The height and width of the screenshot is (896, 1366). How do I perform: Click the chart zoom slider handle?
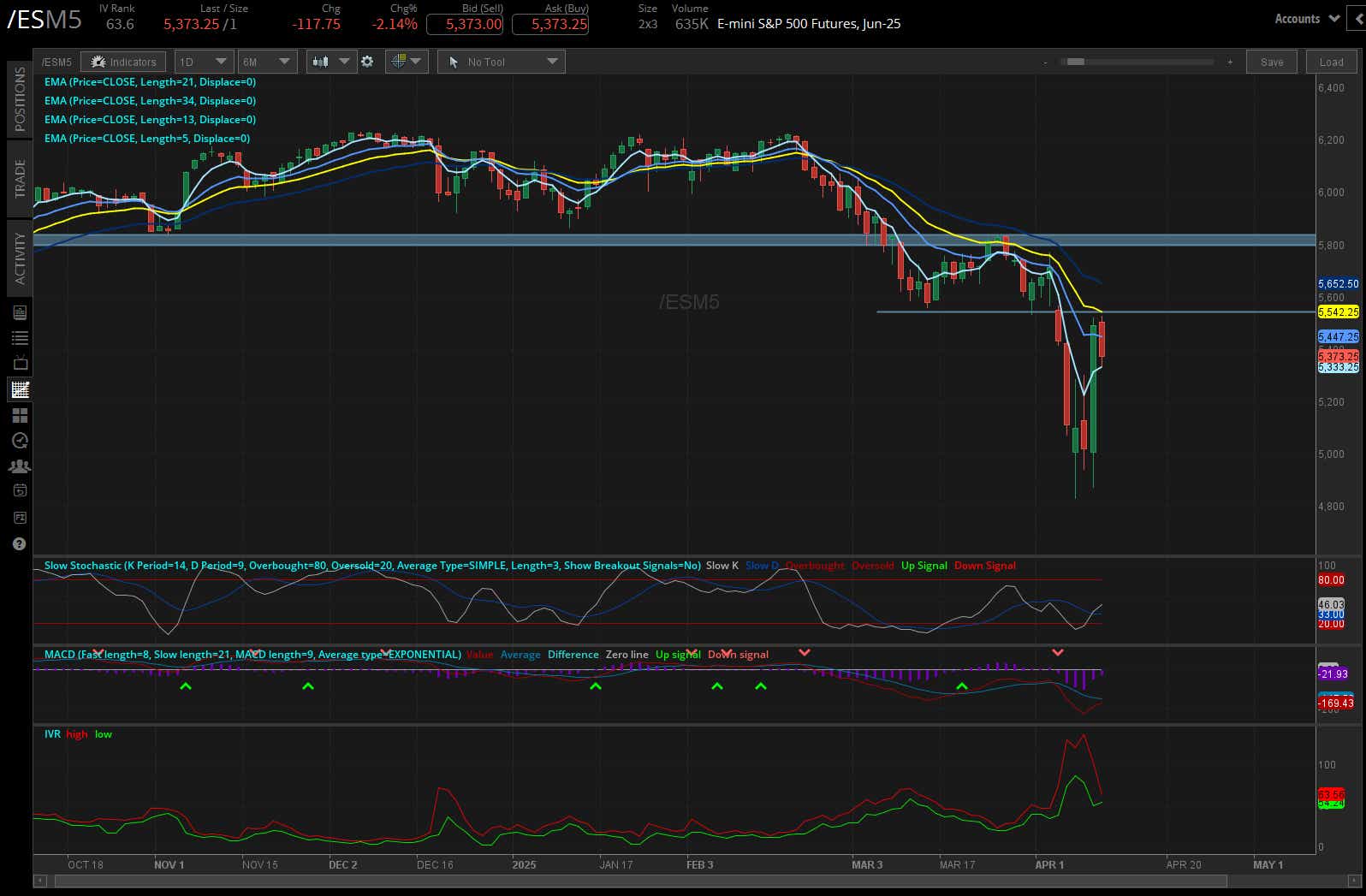click(x=1075, y=62)
